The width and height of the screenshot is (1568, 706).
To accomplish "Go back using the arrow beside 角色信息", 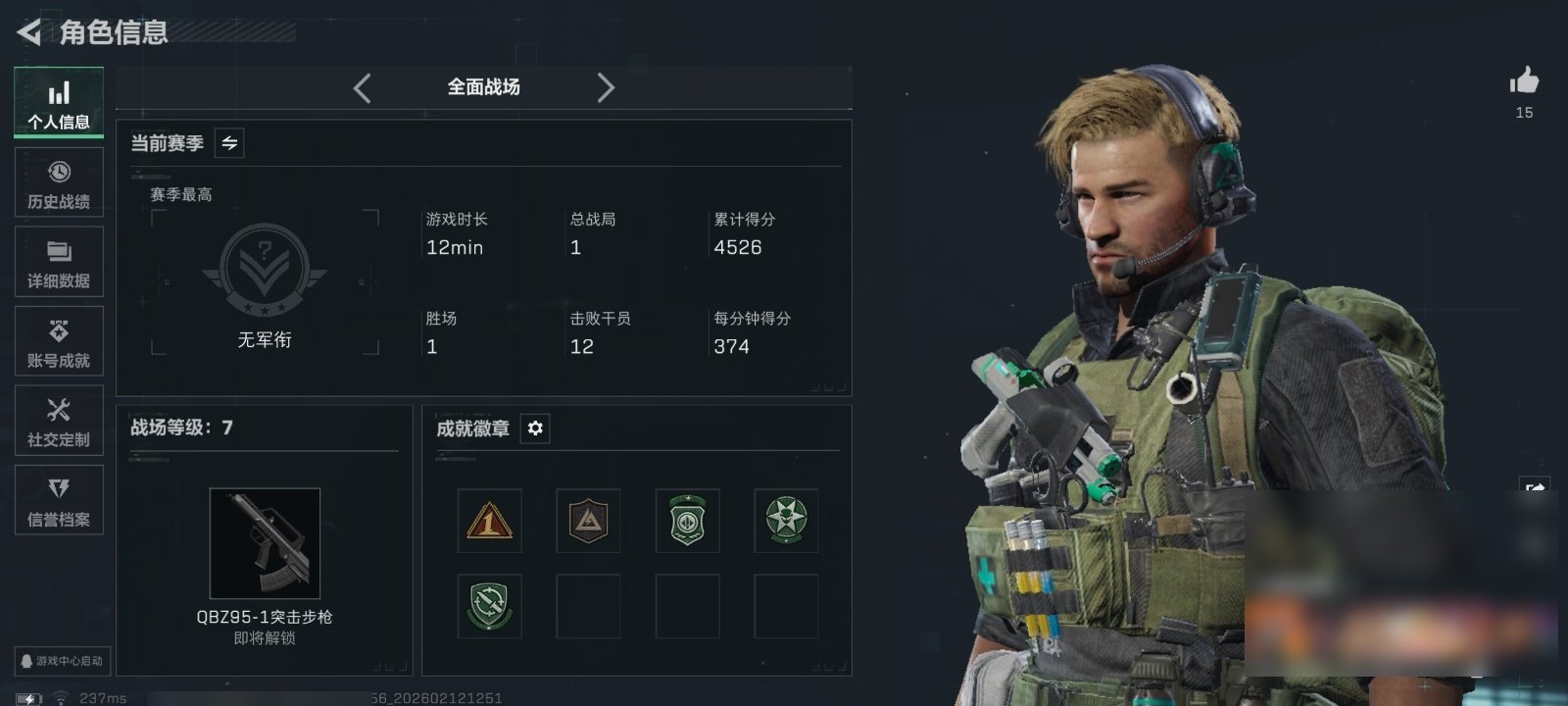I will tap(28, 32).
